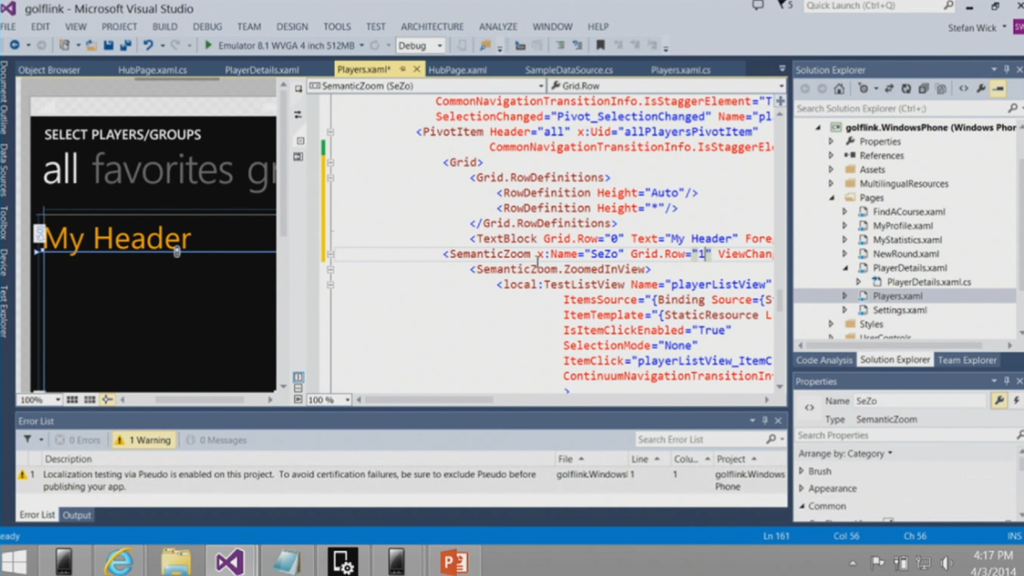This screenshot has width=1024, height=576.
Task: Show the designer snap grid icon
Action: coord(72,400)
